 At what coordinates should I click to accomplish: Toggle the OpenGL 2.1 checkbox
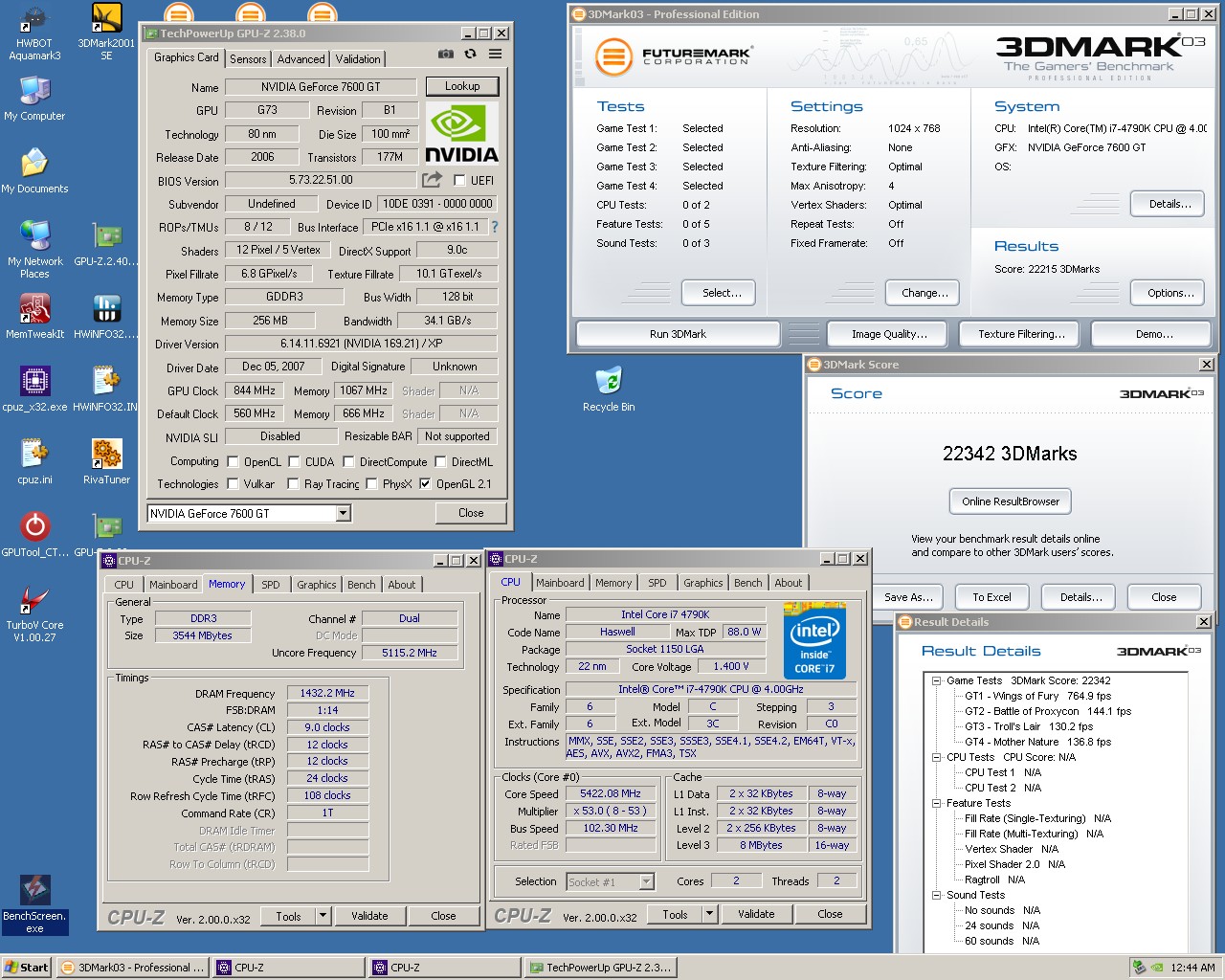tap(425, 483)
